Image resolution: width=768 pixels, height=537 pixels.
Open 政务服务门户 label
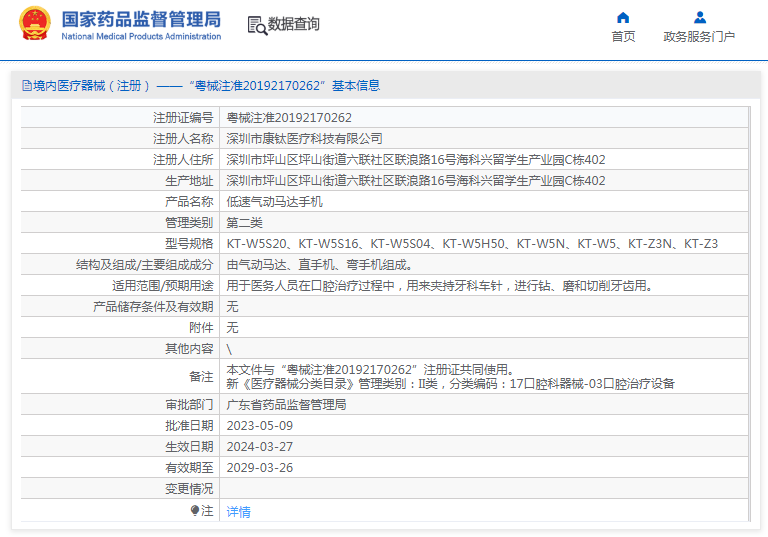pyautogui.click(x=699, y=37)
